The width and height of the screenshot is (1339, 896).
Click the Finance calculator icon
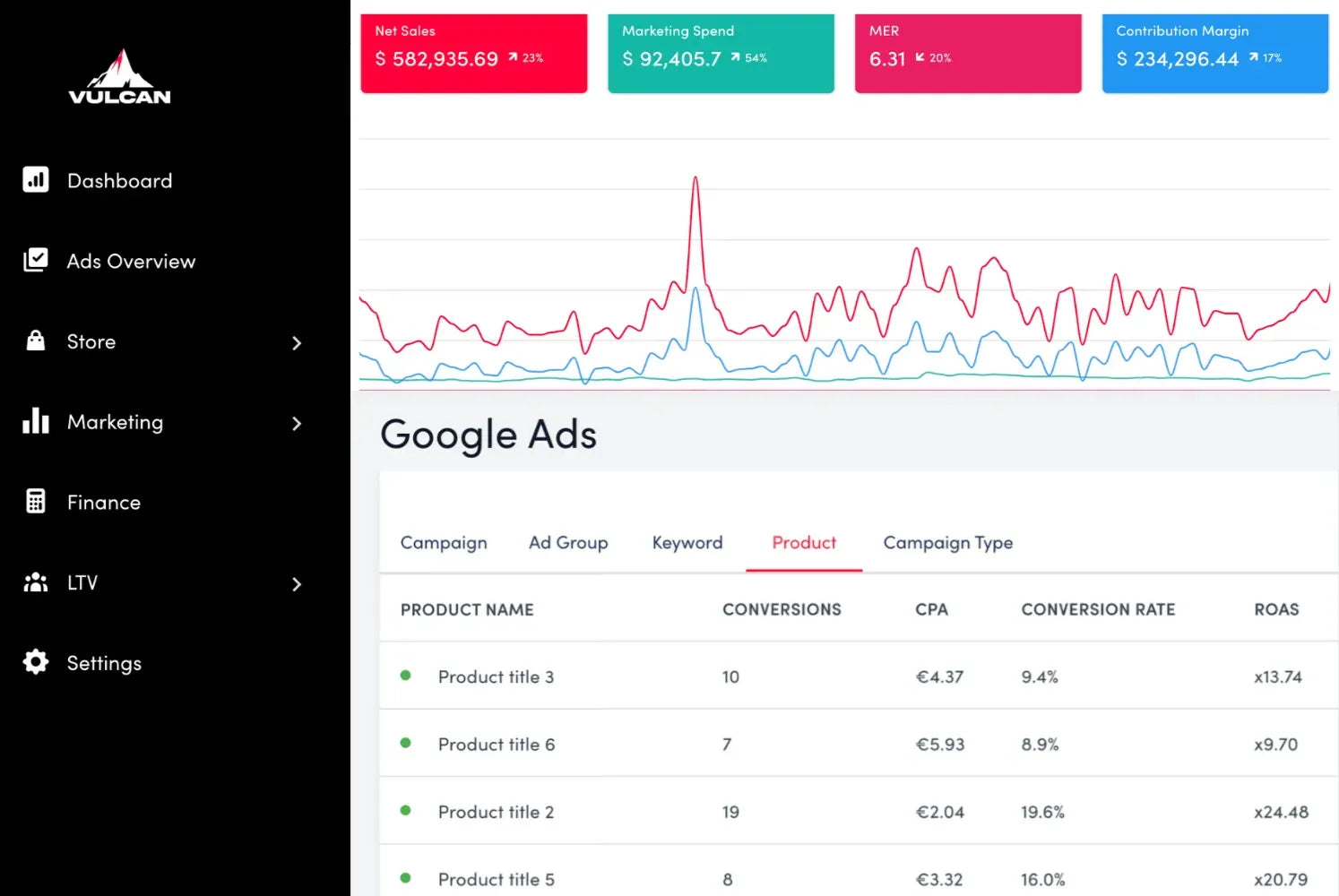(36, 502)
